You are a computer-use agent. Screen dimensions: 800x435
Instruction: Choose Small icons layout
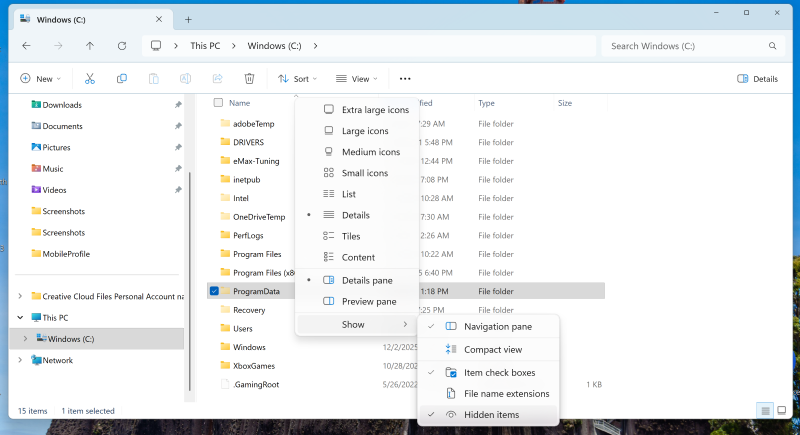(x=357, y=173)
